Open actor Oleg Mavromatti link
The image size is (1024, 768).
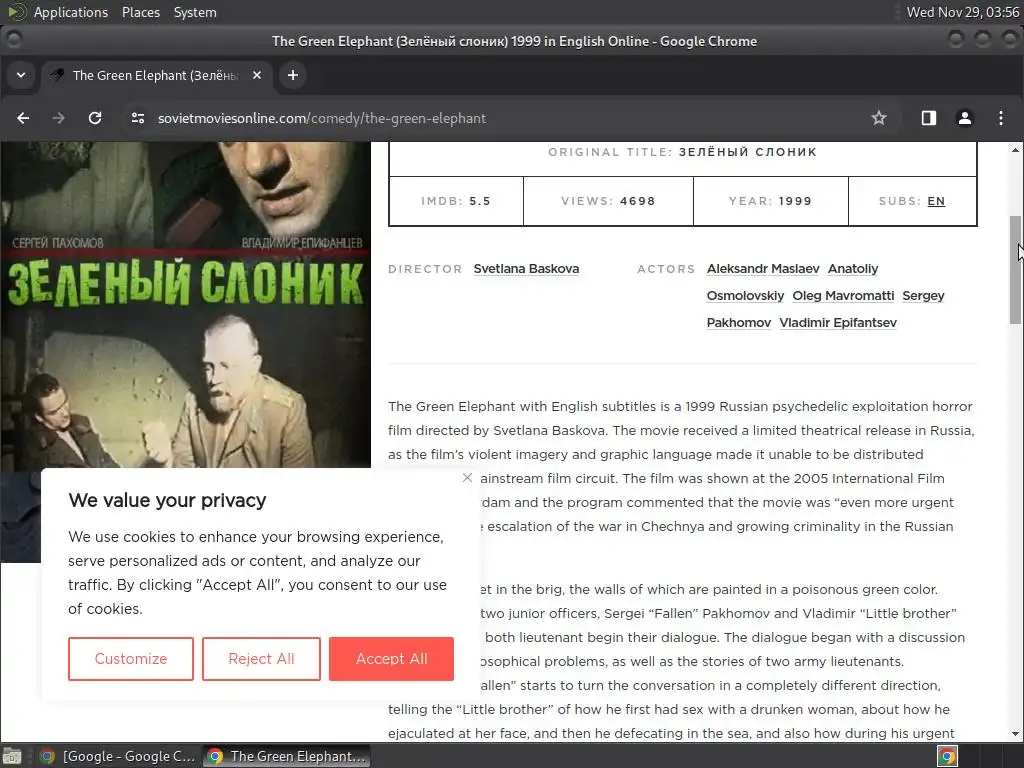pos(843,296)
